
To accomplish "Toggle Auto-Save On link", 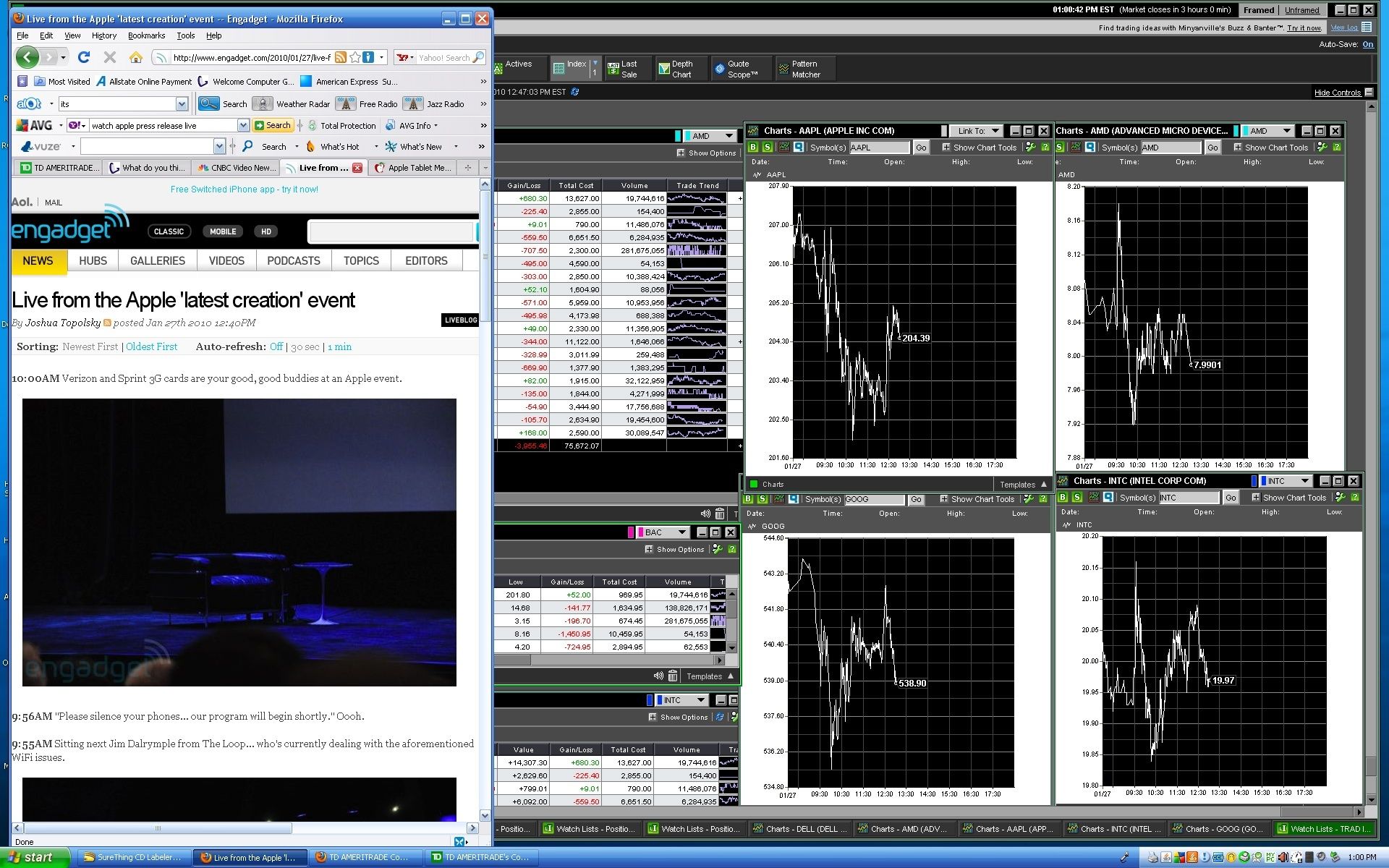I will coord(1367,44).
